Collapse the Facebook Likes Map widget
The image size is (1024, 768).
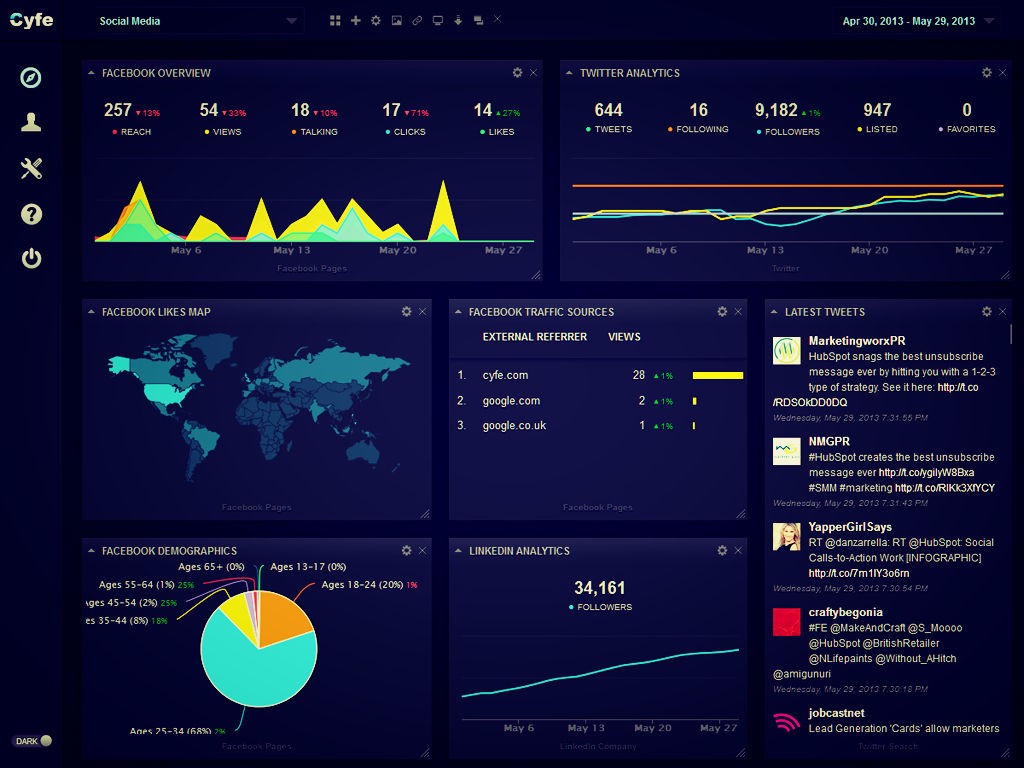[91, 312]
